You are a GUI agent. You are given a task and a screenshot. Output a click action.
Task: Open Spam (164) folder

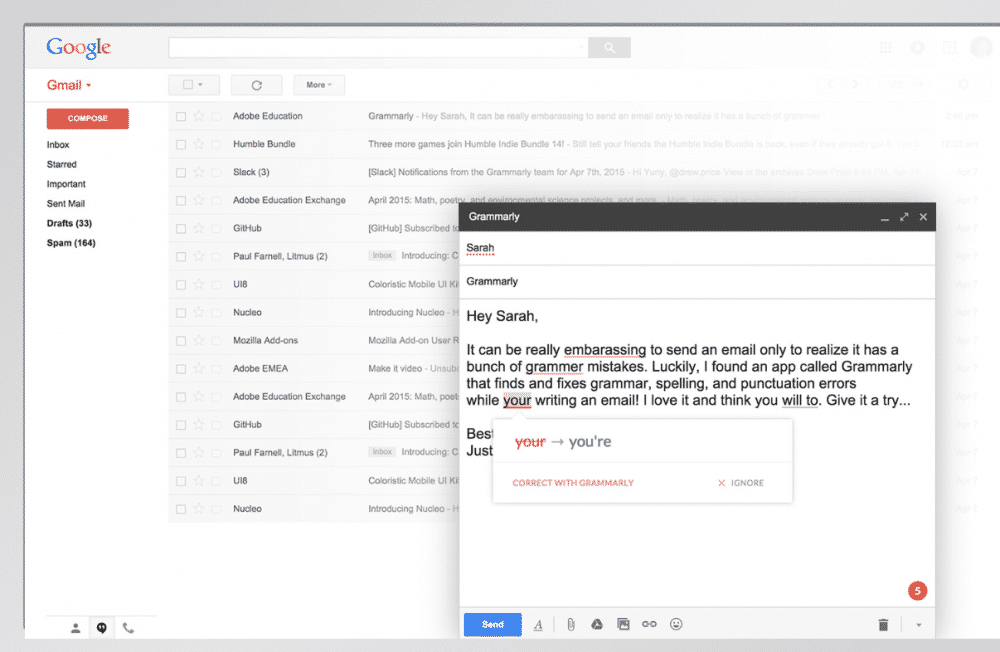pyautogui.click(x=71, y=243)
